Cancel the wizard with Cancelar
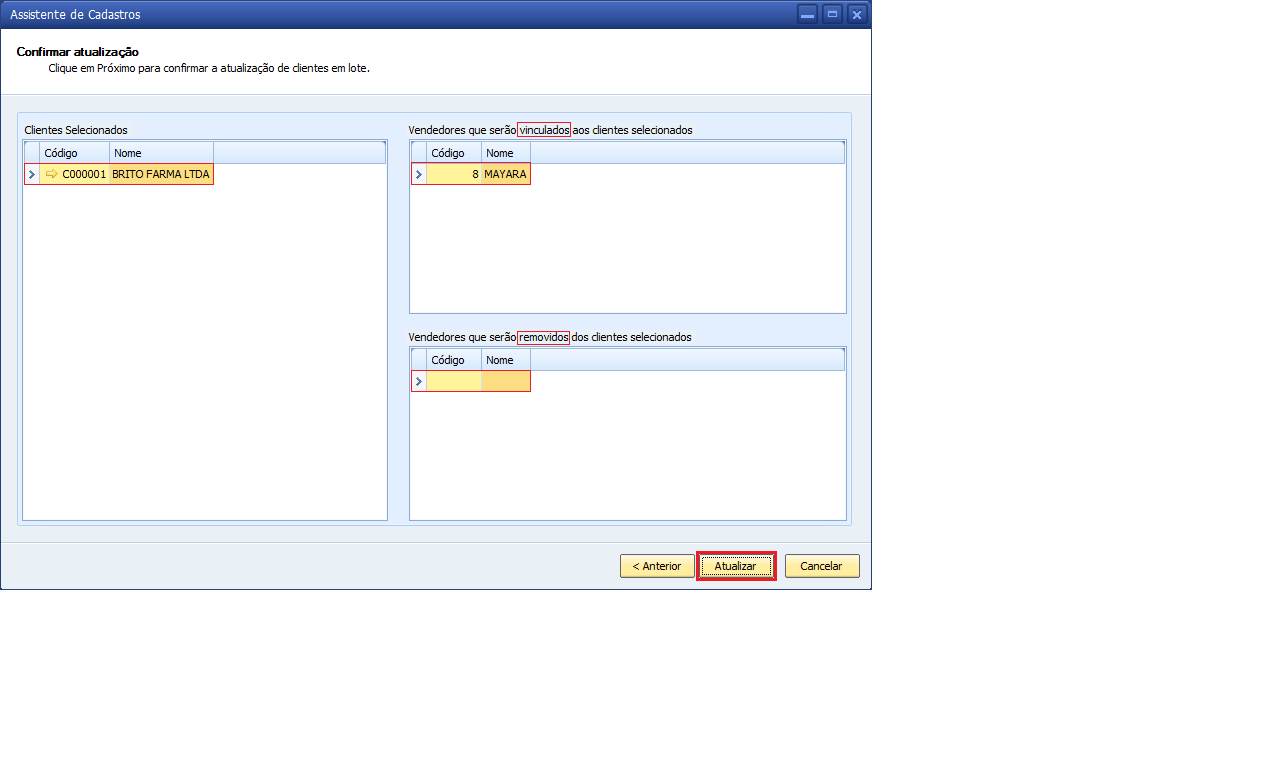 click(x=822, y=566)
